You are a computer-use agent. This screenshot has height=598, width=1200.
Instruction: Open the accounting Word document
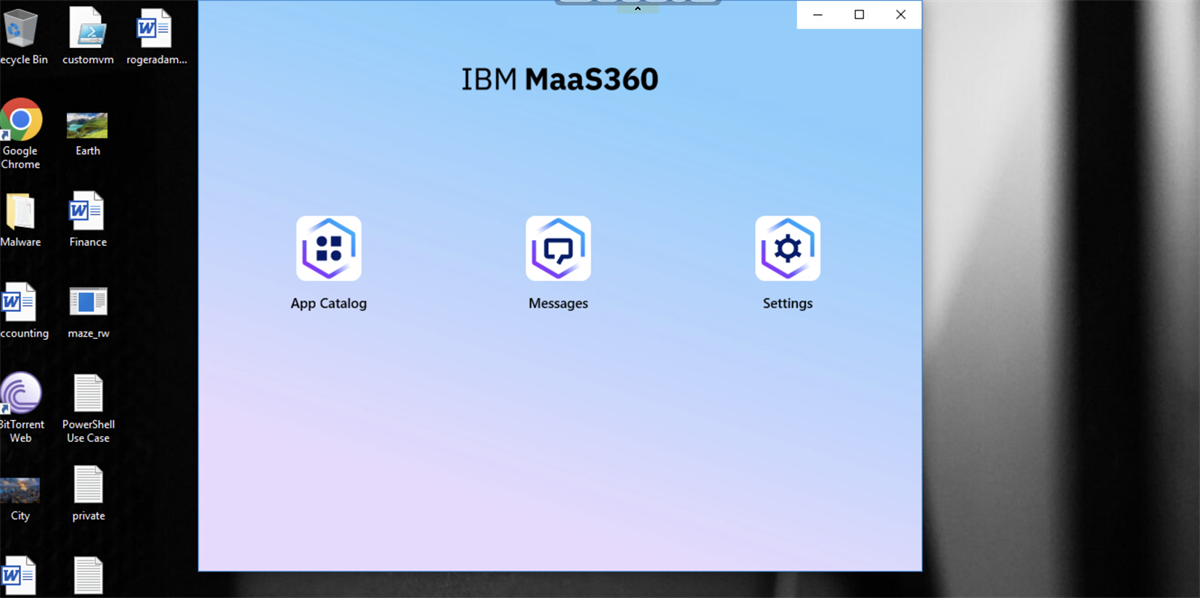(x=22, y=300)
